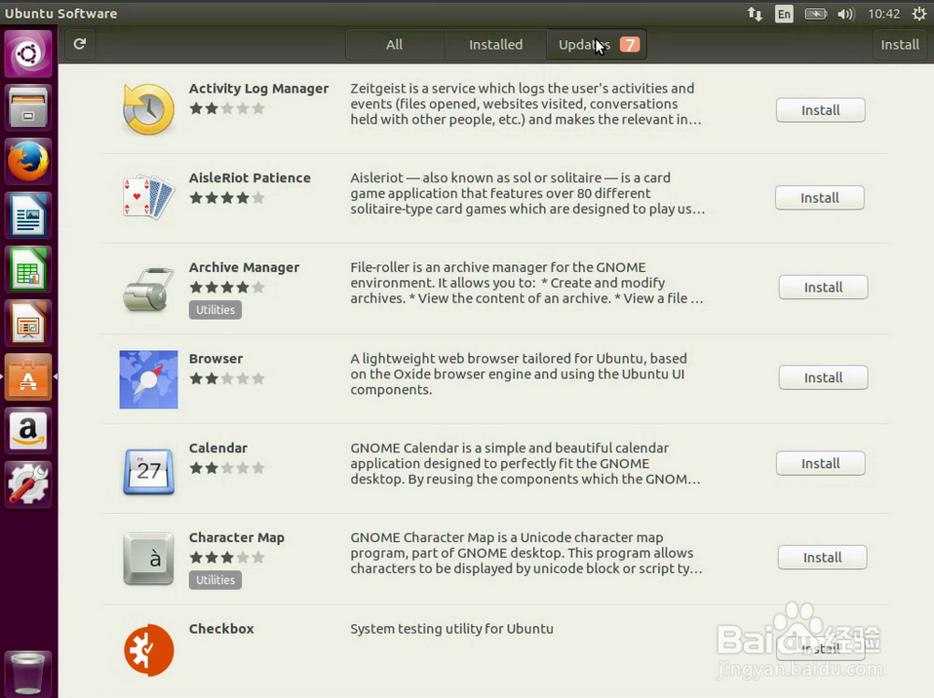Image resolution: width=934 pixels, height=698 pixels.
Task: Click the Utilities tag under Archive Manager
Action: pyautogui.click(x=215, y=310)
